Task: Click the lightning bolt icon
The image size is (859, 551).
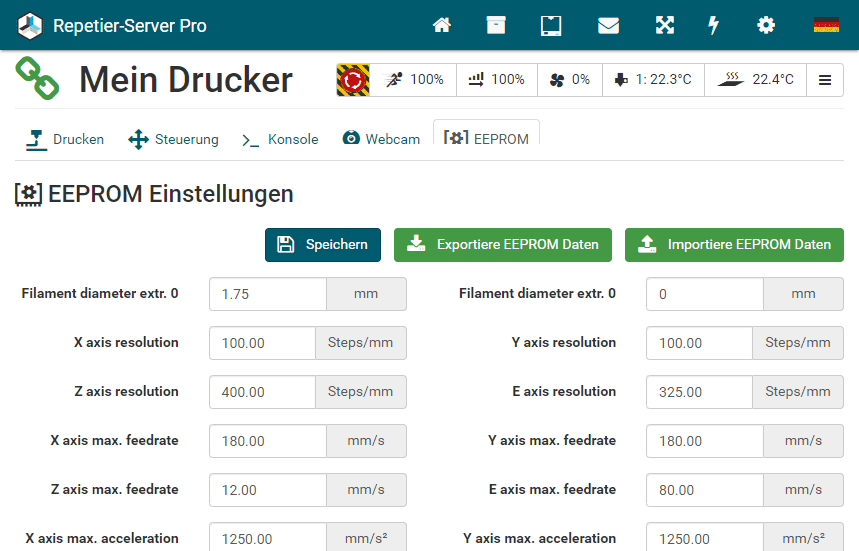Action: point(713,26)
